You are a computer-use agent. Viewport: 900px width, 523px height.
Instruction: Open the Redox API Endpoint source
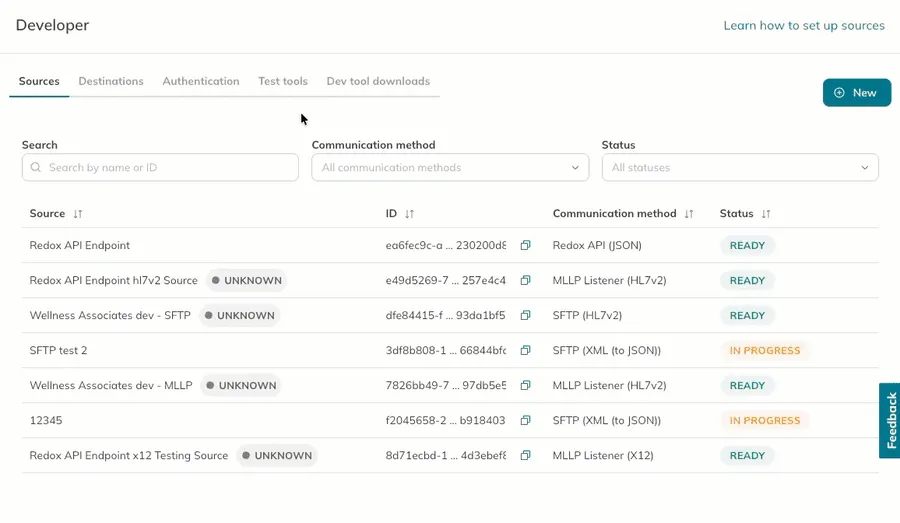tap(80, 245)
